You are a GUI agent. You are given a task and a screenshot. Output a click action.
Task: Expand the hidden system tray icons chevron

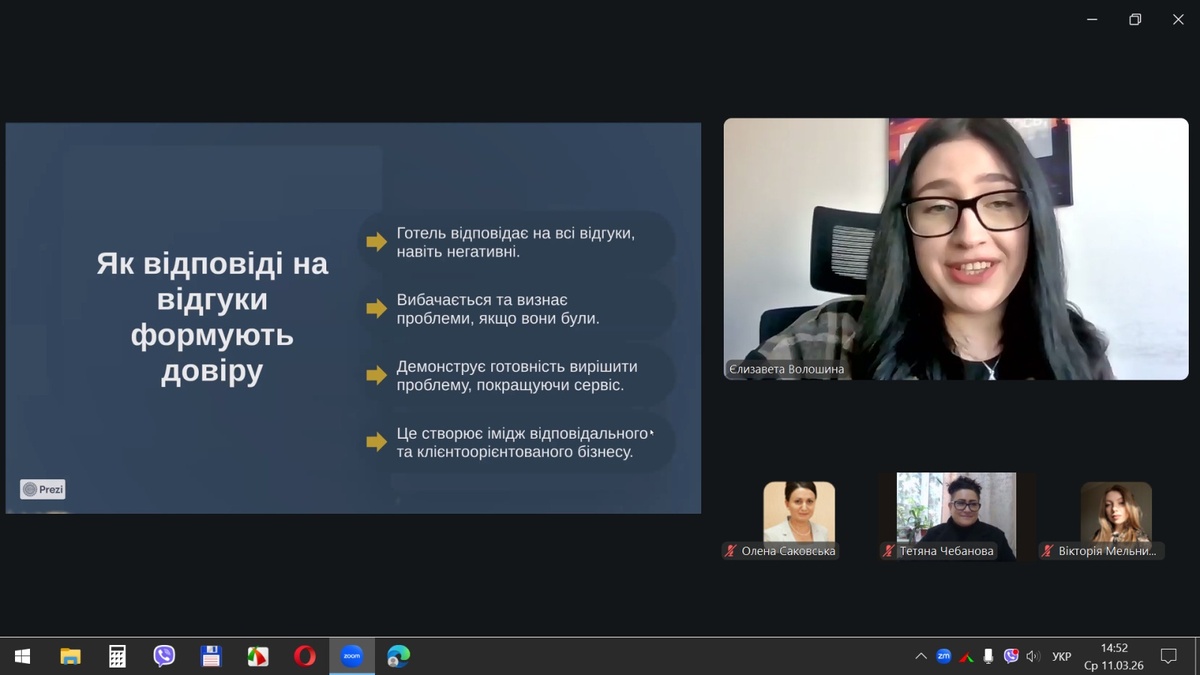coord(920,657)
